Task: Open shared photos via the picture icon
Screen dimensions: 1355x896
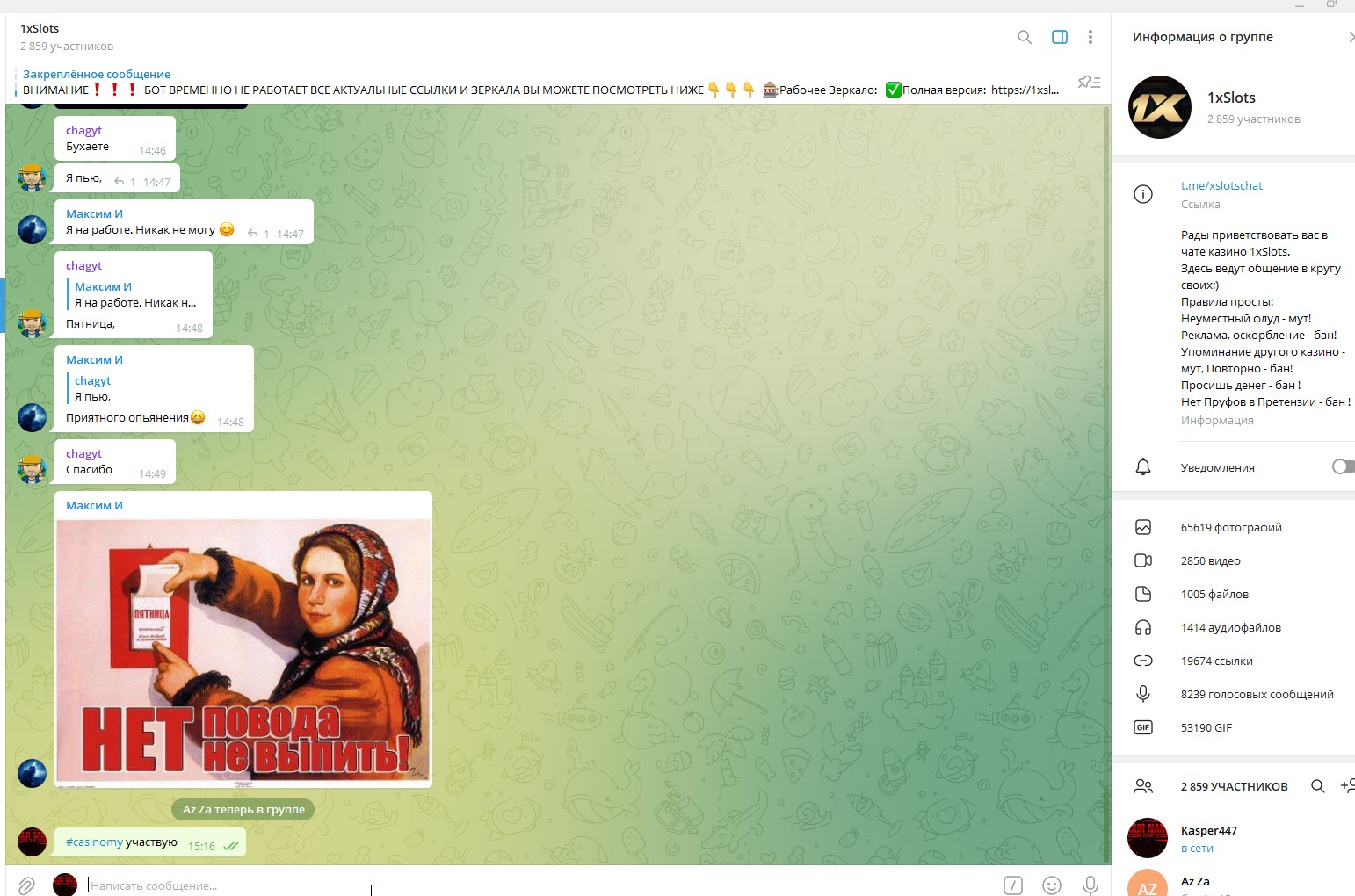Action: 1143,527
